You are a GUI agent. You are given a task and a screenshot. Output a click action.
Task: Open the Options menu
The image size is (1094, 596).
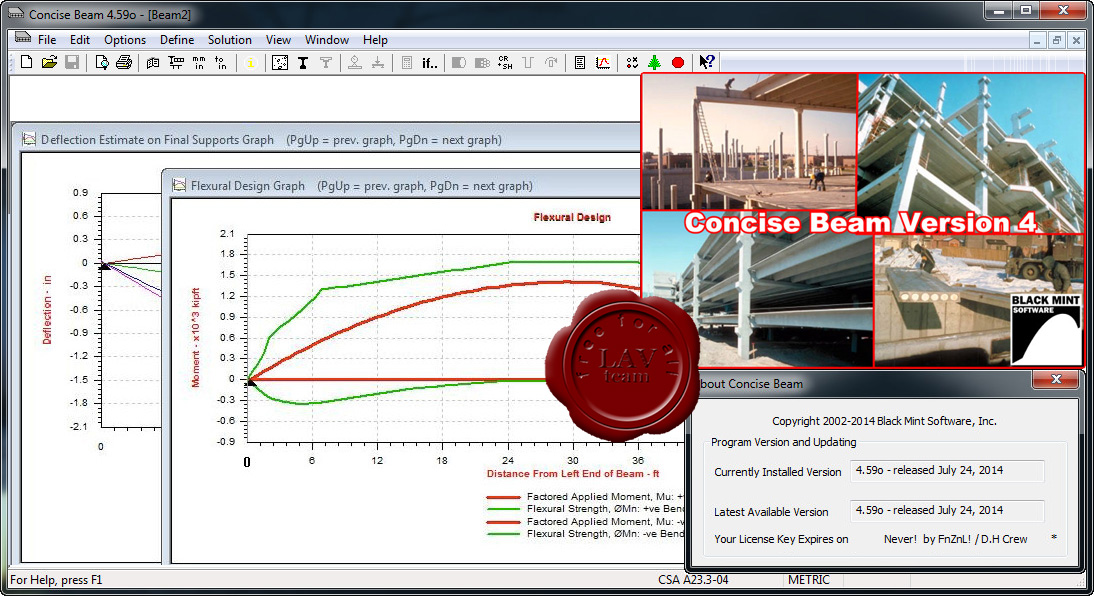pyautogui.click(x=125, y=40)
